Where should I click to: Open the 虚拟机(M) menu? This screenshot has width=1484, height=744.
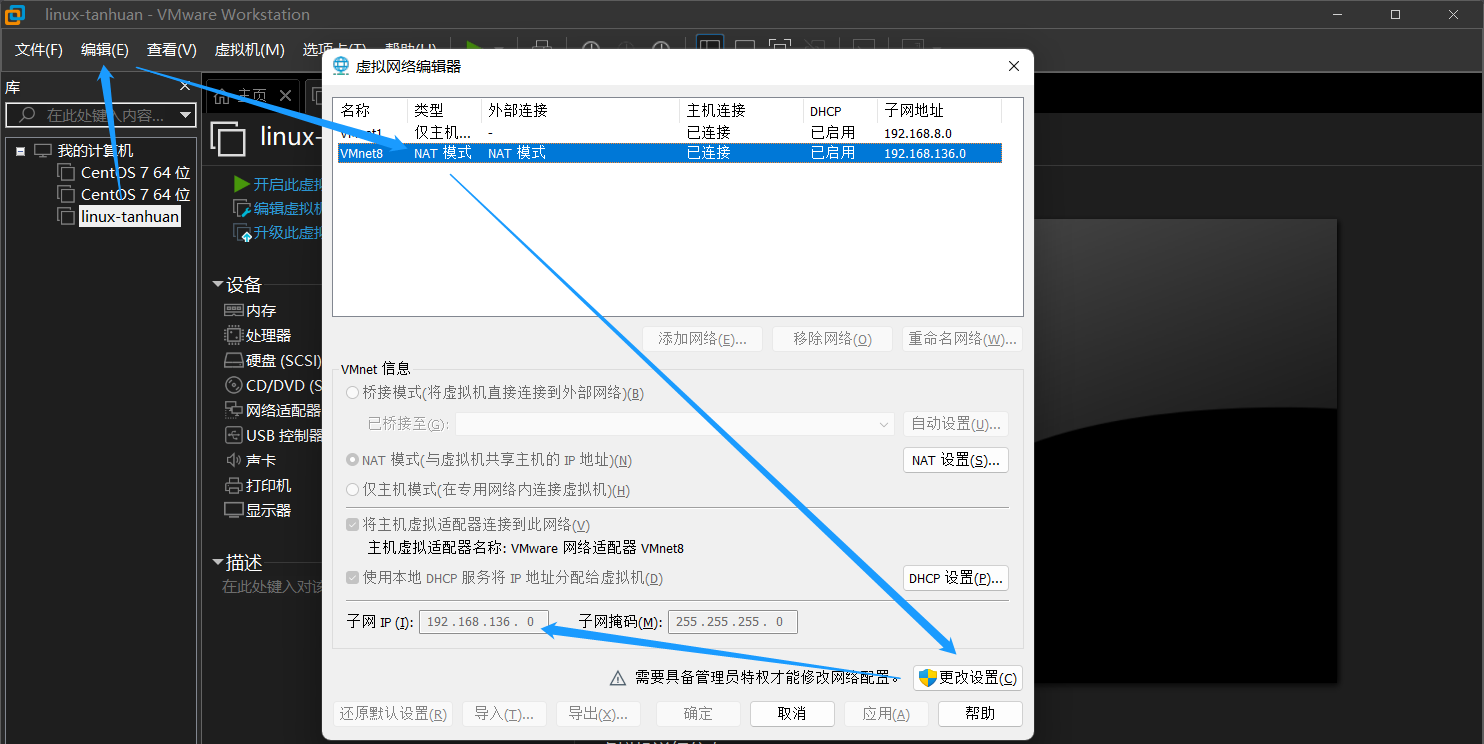point(250,50)
